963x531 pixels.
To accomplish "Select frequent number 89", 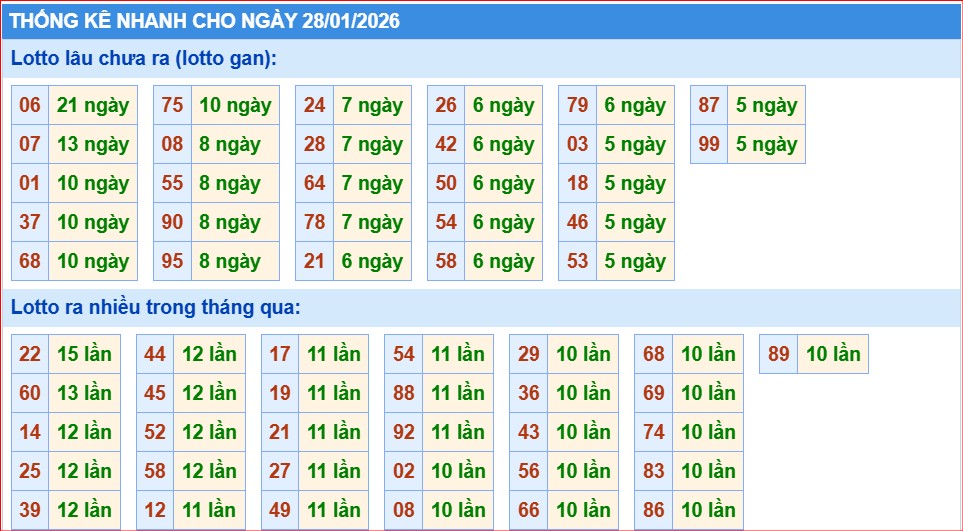I will (779, 354).
